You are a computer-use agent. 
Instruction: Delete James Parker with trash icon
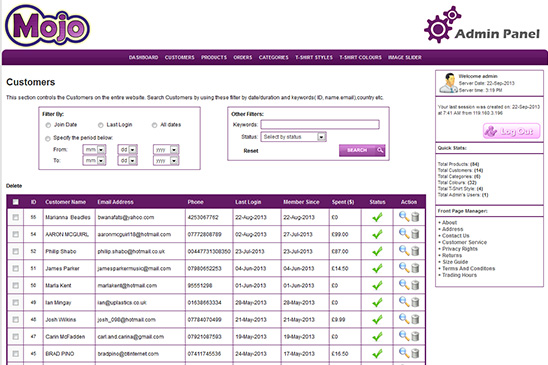coord(415,268)
